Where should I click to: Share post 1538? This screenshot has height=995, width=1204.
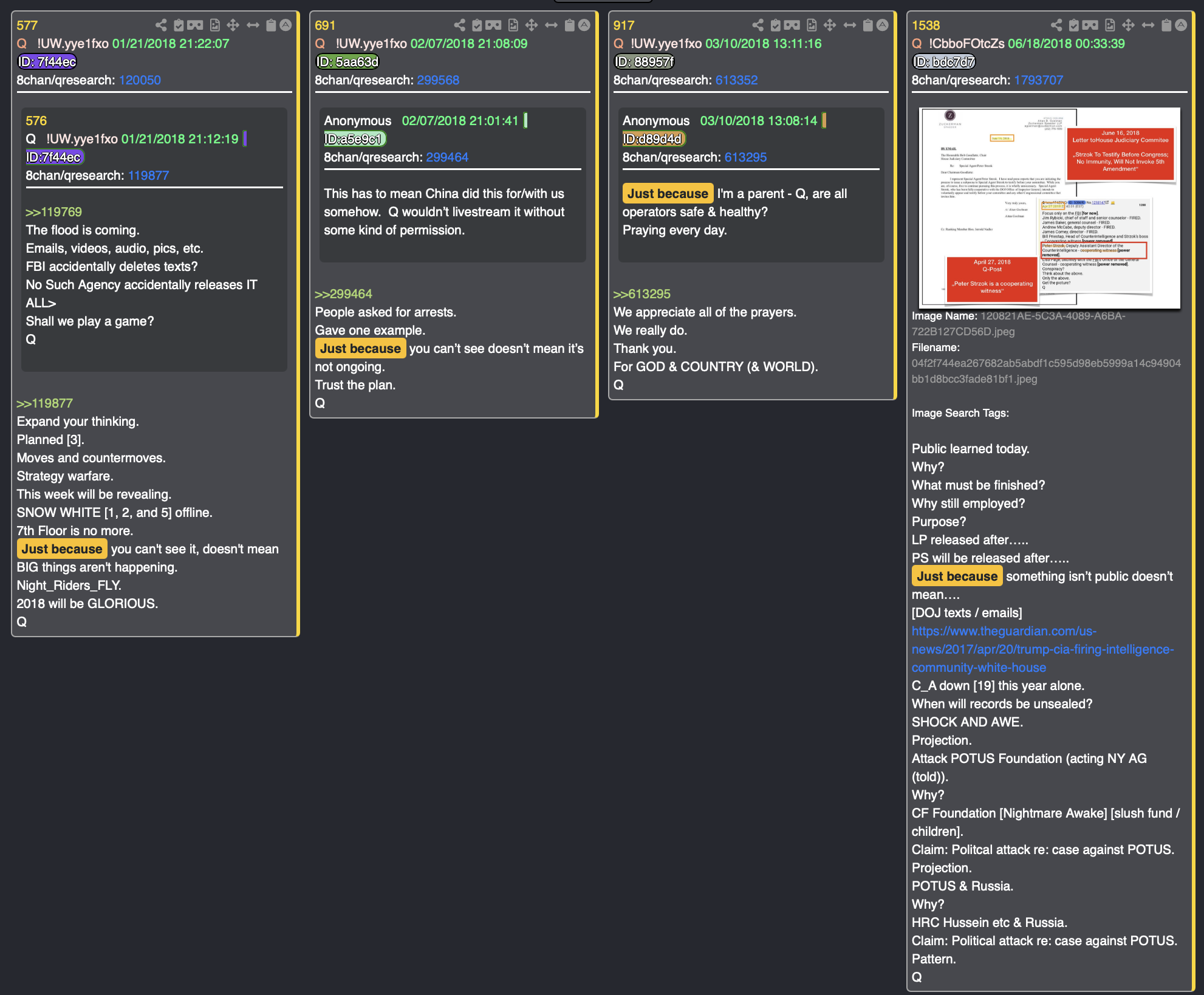(1057, 25)
